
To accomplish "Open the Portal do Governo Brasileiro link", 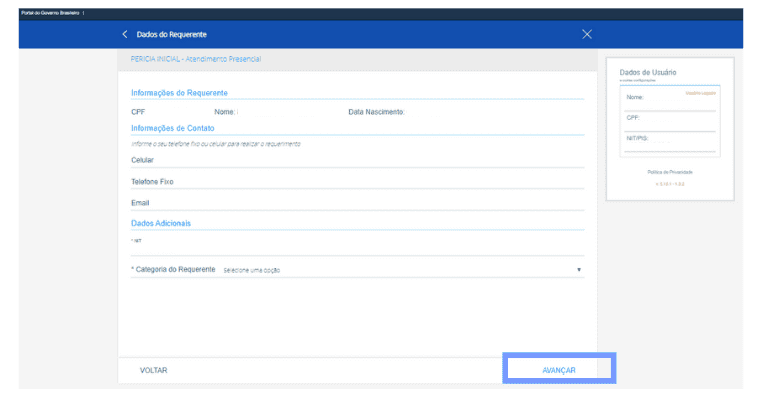I will click(50, 12).
